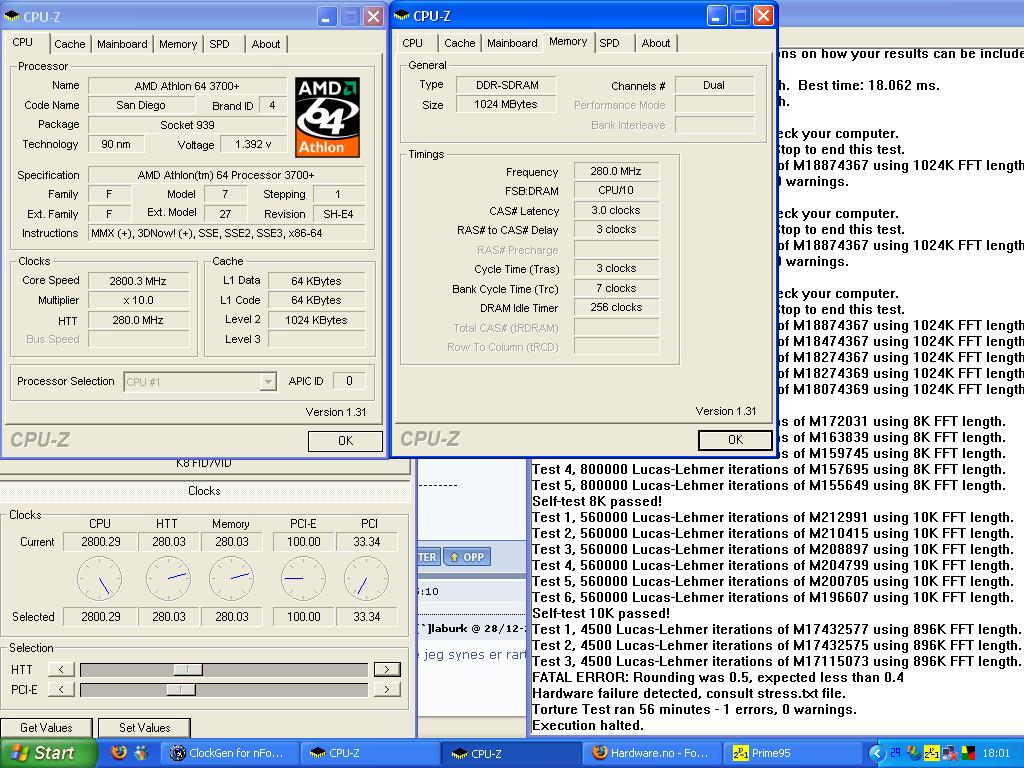Switch to the Hardware.no Firefox taskbar button

(x=651, y=753)
